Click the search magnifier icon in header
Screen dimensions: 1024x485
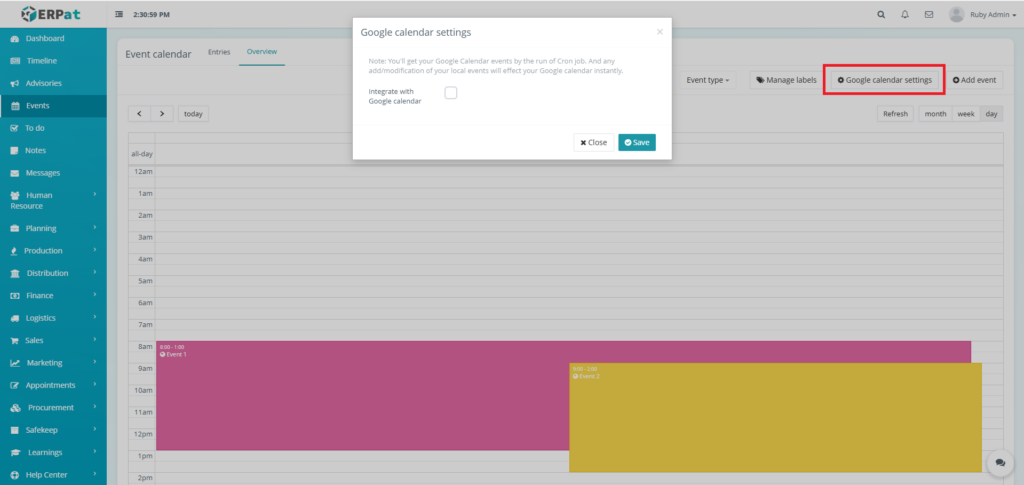881,15
